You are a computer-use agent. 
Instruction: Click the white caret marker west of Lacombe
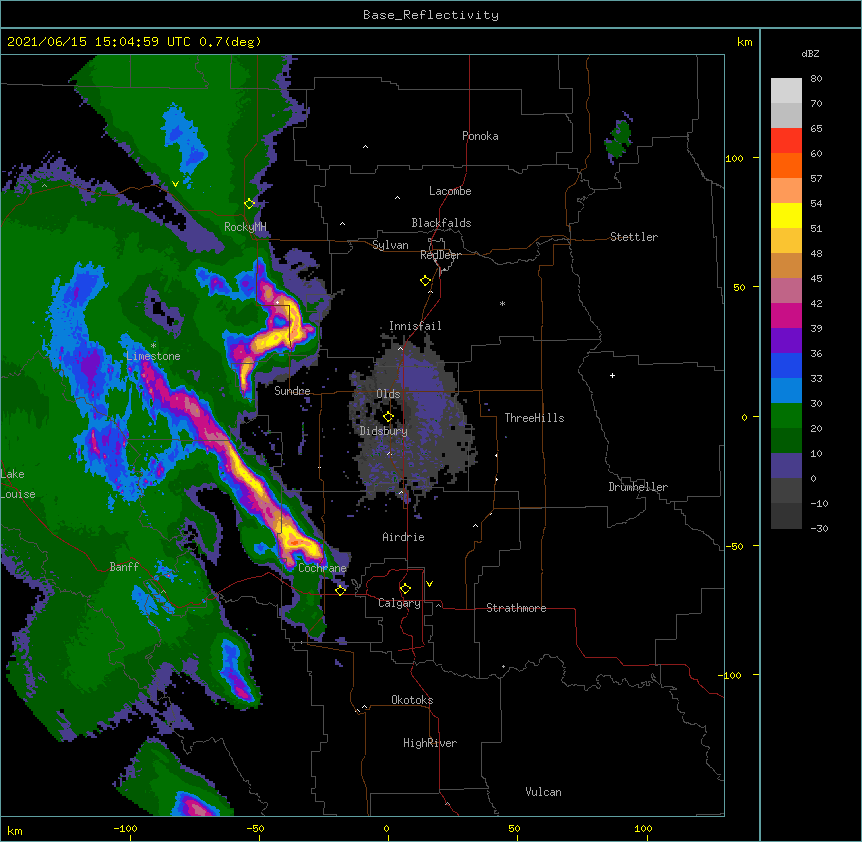(397, 197)
